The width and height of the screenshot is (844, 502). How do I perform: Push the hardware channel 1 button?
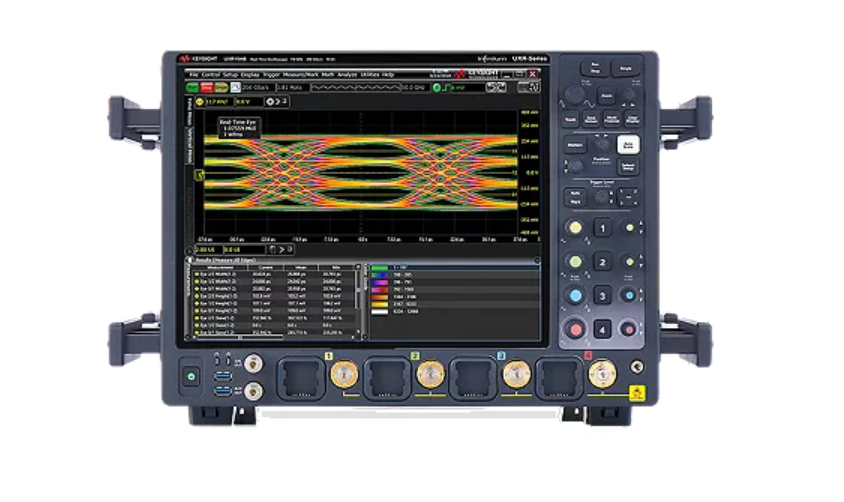(x=602, y=228)
